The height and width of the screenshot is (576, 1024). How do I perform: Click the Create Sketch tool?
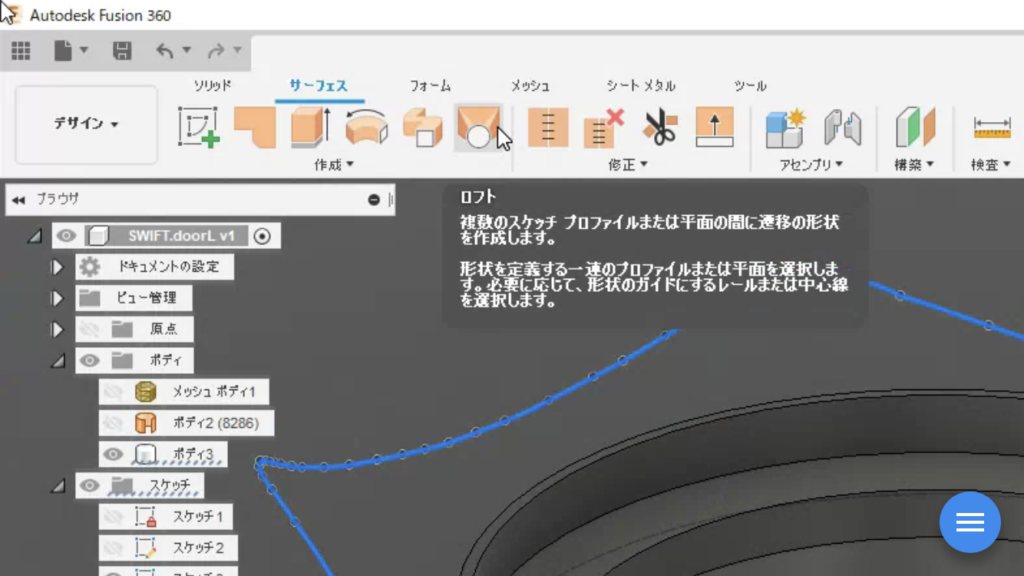(199, 127)
